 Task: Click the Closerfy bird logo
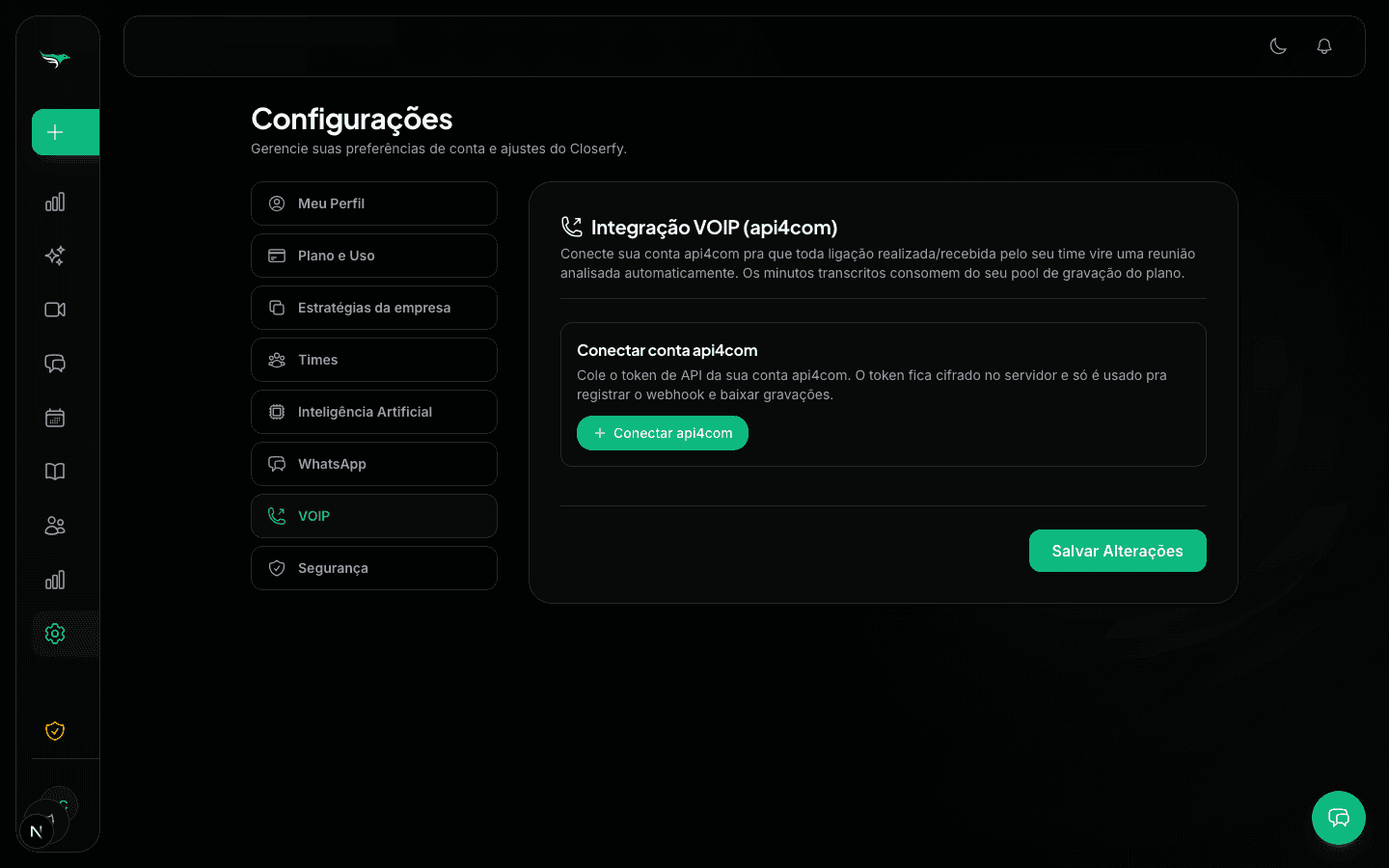[x=55, y=60]
